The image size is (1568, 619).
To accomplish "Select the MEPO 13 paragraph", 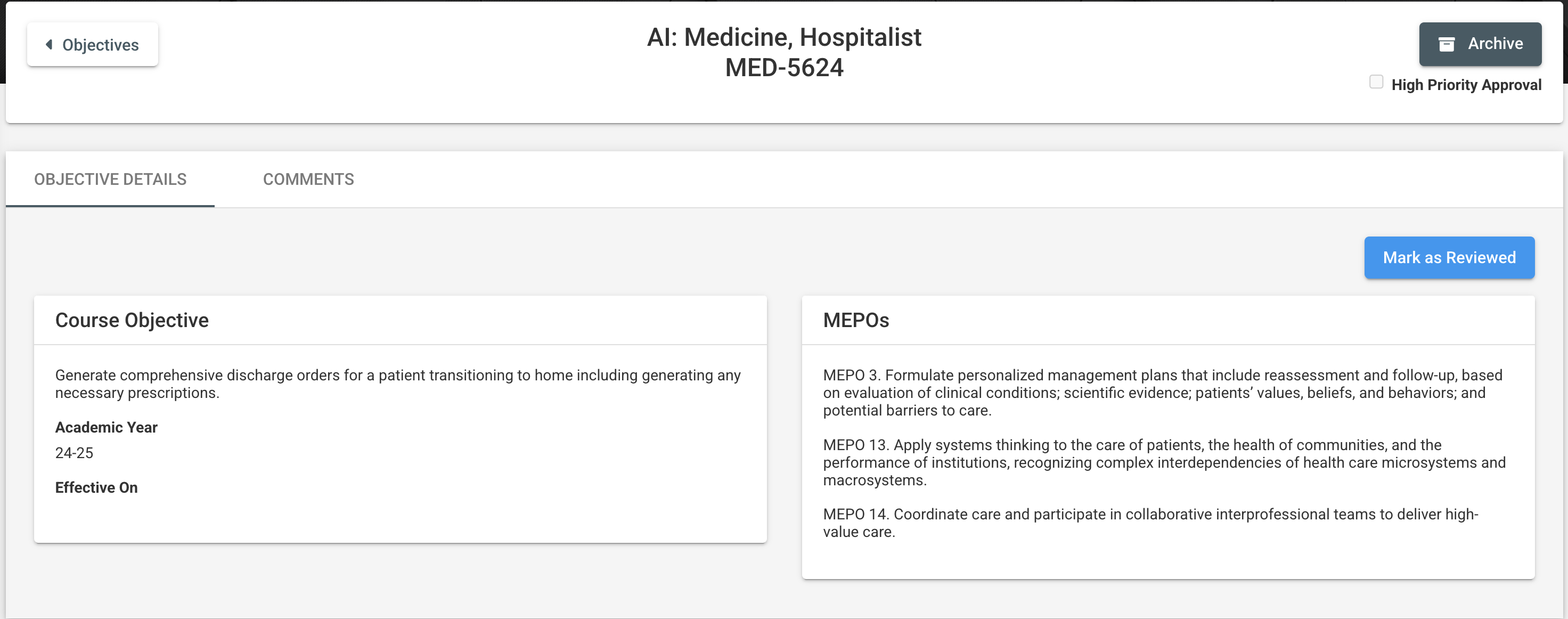I will pyautogui.click(x=1164, y=462).
